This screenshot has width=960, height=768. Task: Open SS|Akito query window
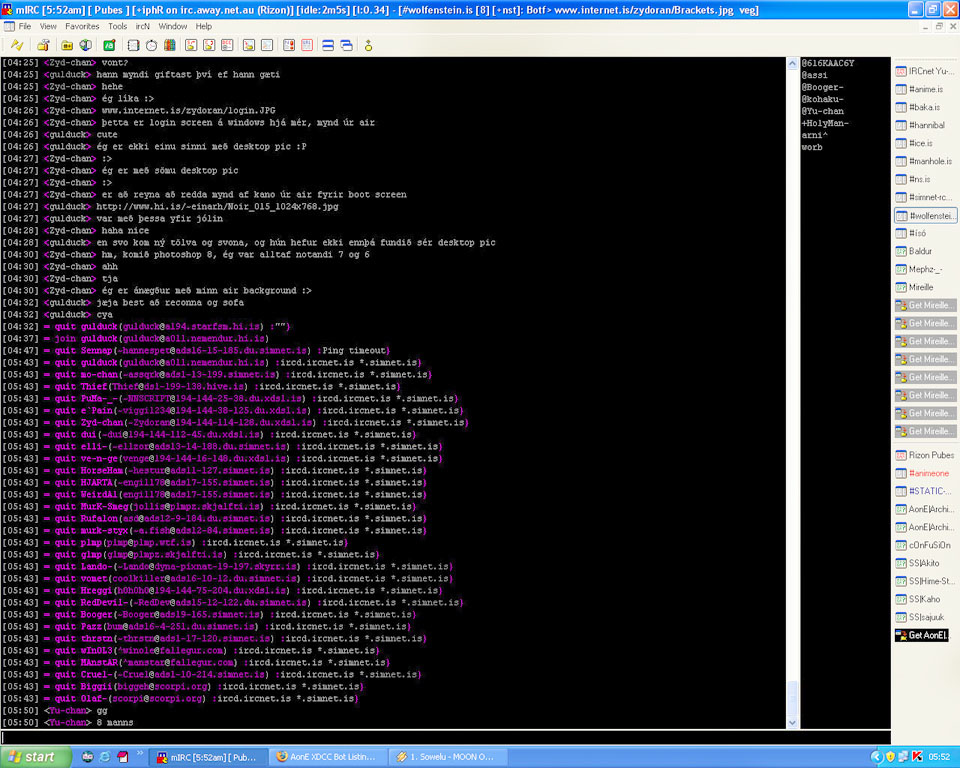[x=925, y=563]
